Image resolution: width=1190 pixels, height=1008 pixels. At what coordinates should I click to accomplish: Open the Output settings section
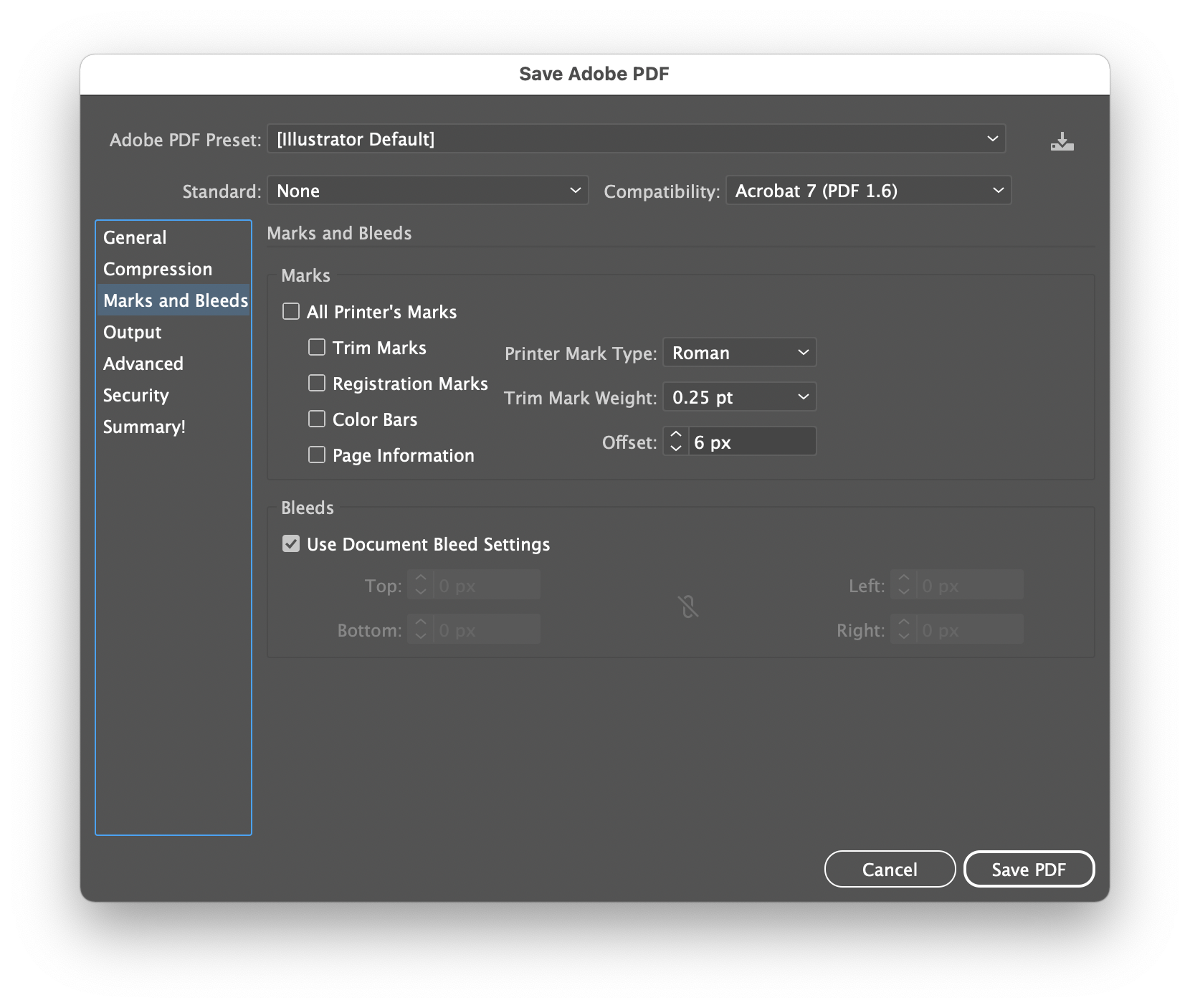[132, 332]
